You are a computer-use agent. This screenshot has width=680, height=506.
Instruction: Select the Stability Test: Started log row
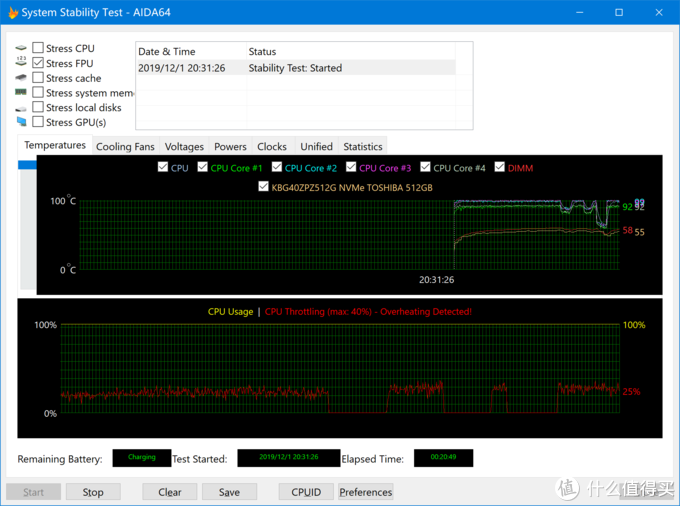click(x=295, y=68)
